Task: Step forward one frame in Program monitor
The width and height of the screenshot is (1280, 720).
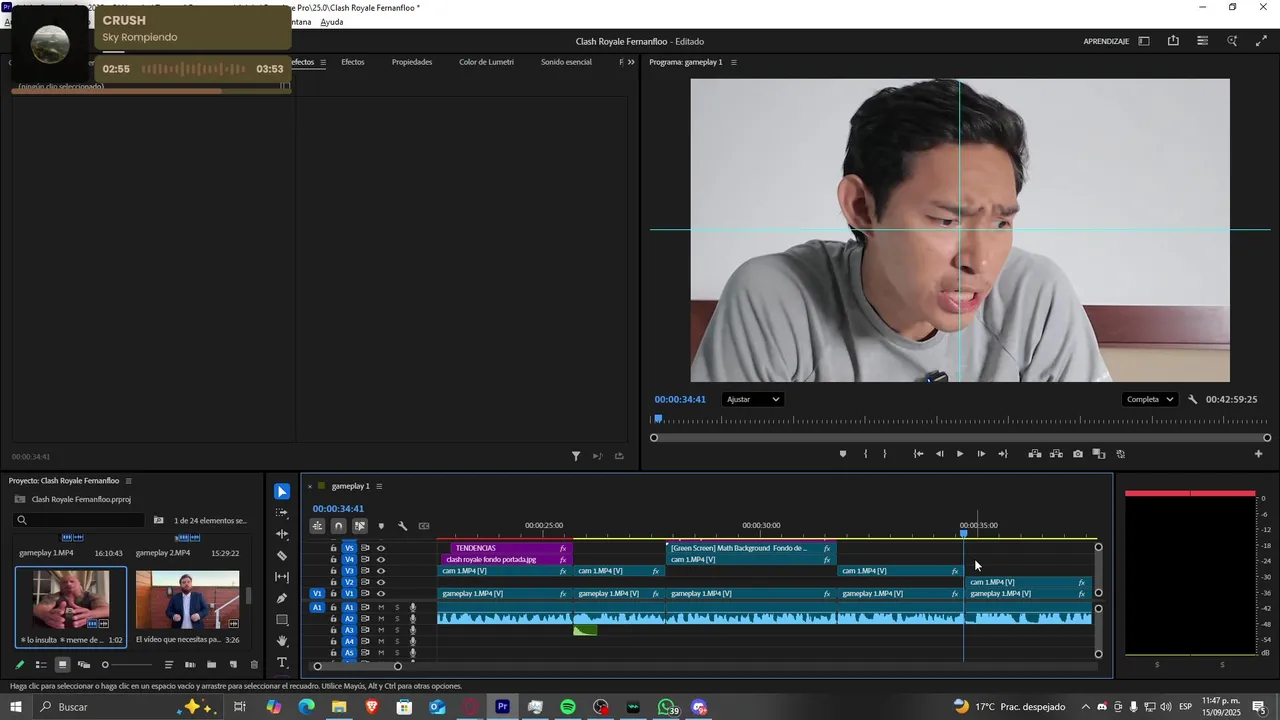Action: tap(981, 454)
